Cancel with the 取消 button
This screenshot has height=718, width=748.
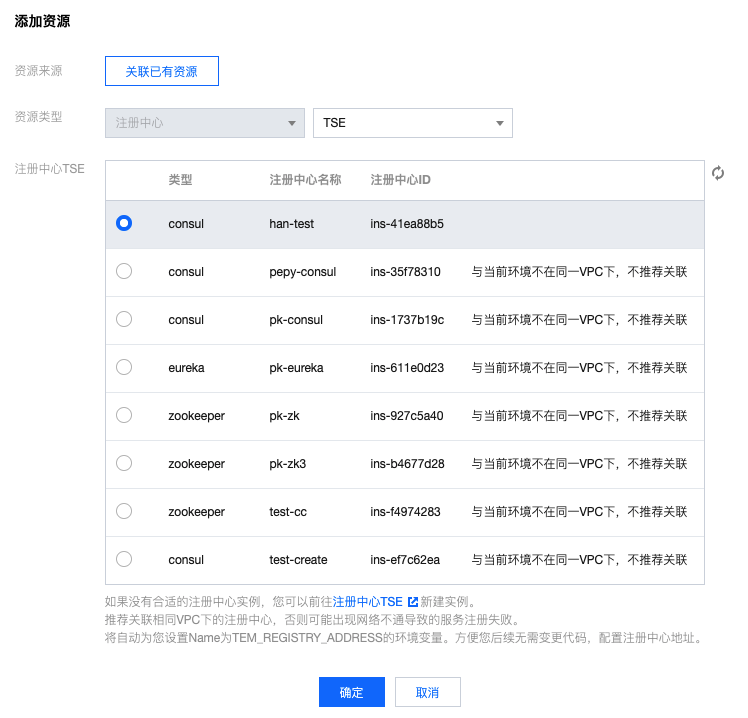coord(427,692)
